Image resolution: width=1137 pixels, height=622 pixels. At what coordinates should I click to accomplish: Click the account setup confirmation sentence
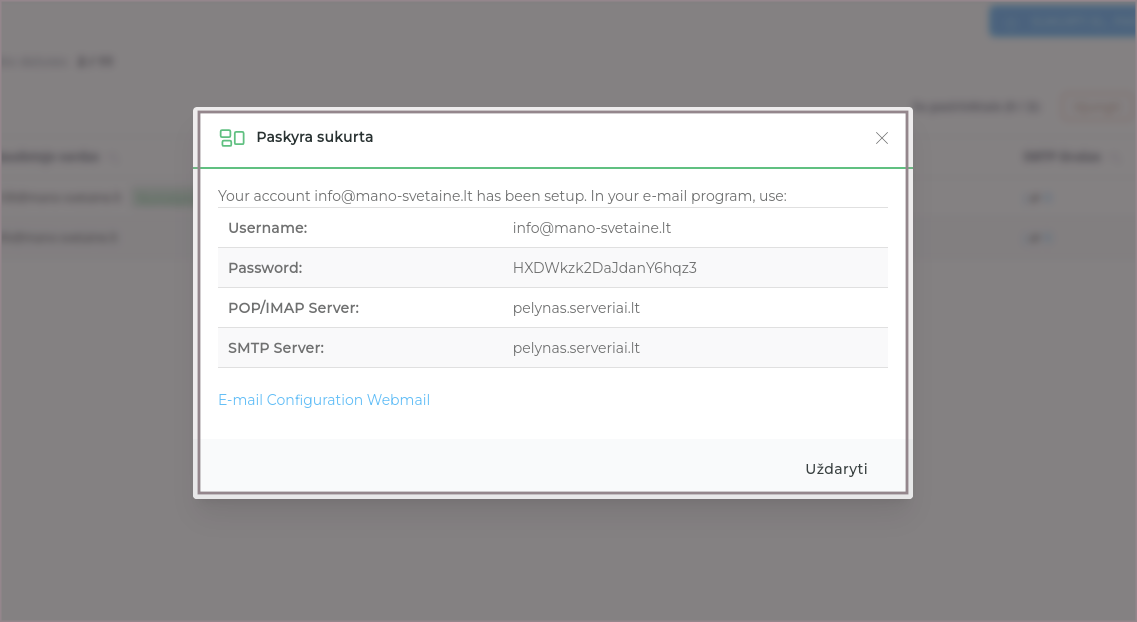(x=502, y=196)
